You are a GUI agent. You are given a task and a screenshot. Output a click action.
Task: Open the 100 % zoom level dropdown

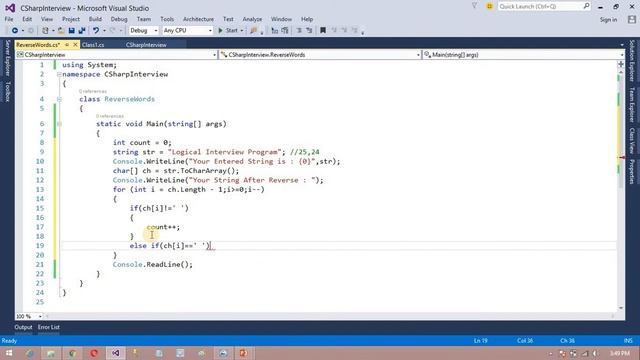[x=40, y=316]
